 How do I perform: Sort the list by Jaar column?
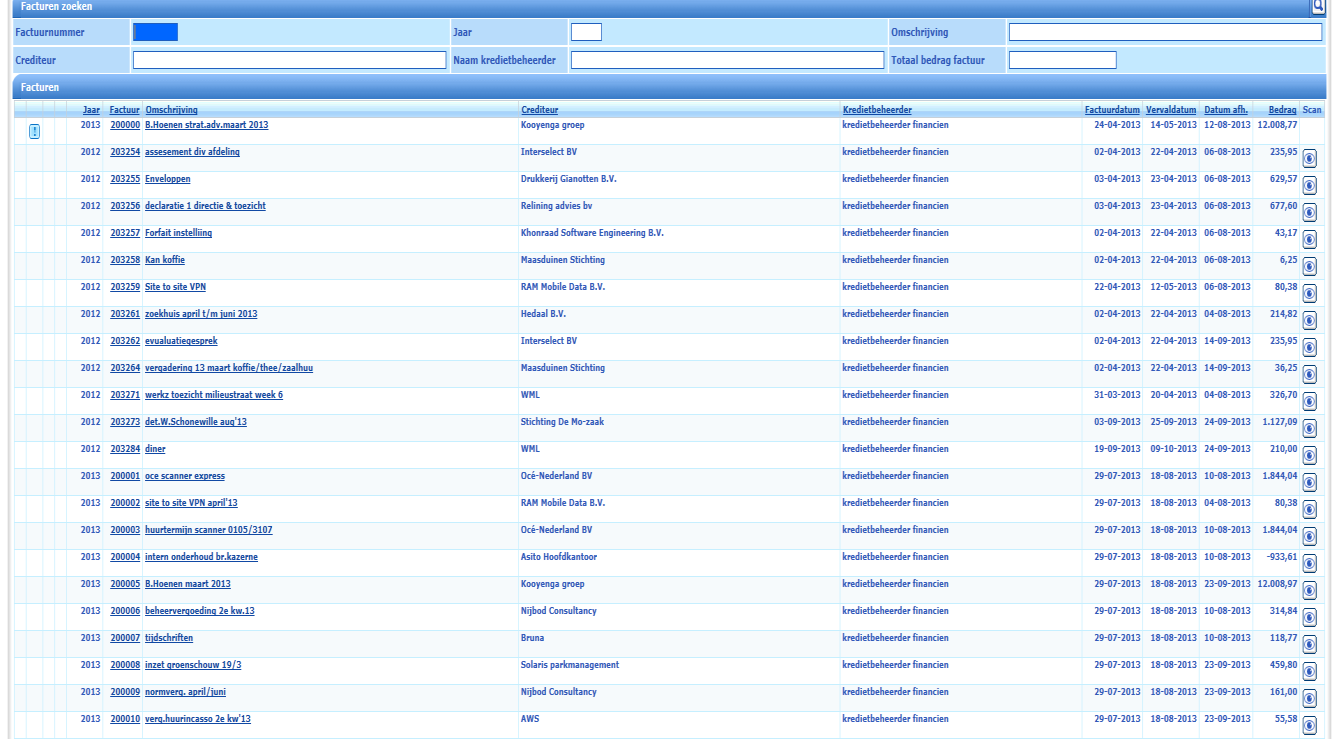click(92, 110)
